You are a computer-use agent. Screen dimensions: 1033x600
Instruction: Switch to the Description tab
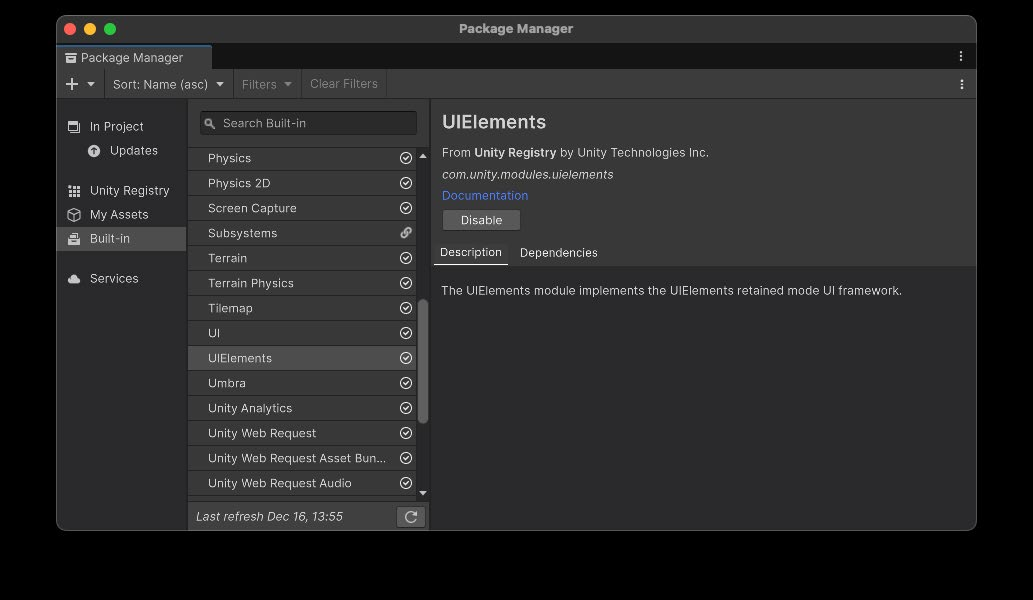tap(471, 253)
